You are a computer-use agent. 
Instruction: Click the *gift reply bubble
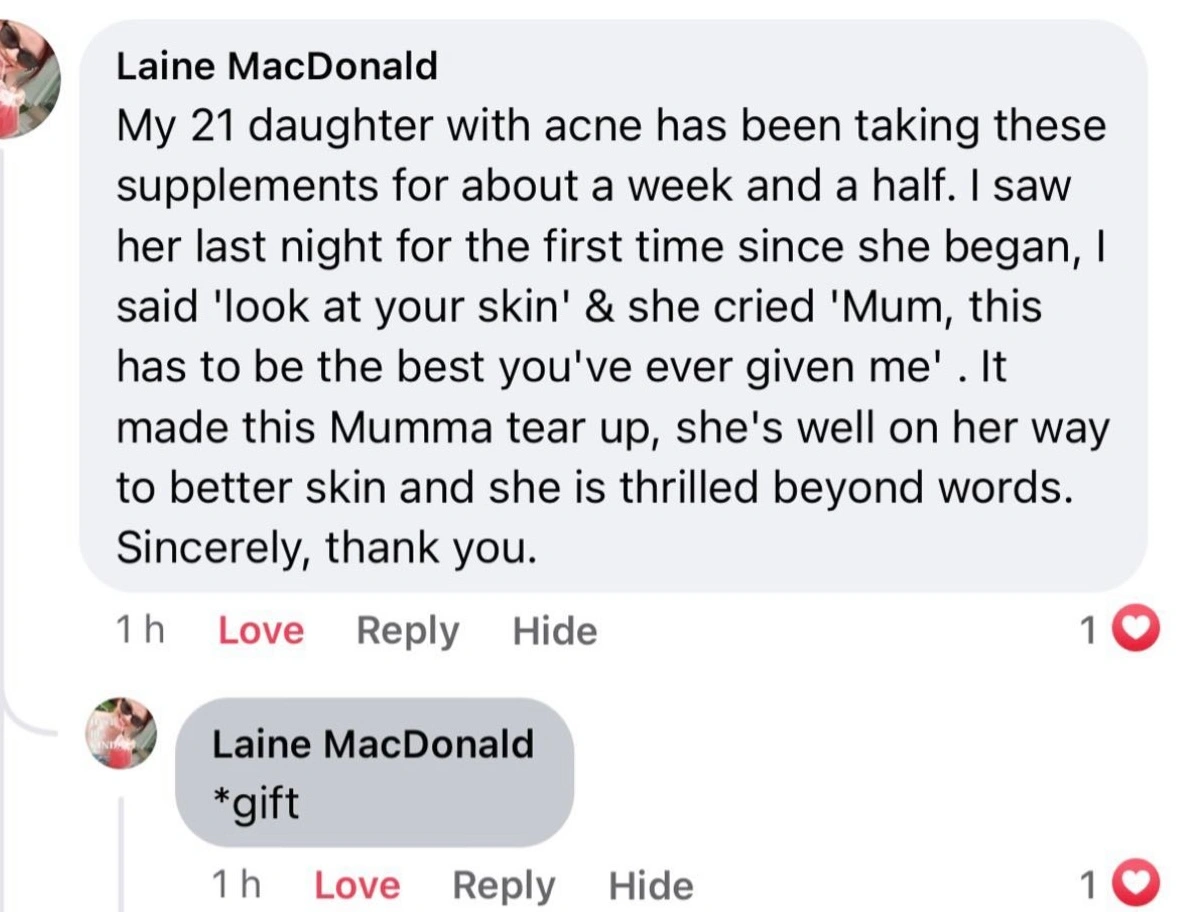tap(374, 773)
